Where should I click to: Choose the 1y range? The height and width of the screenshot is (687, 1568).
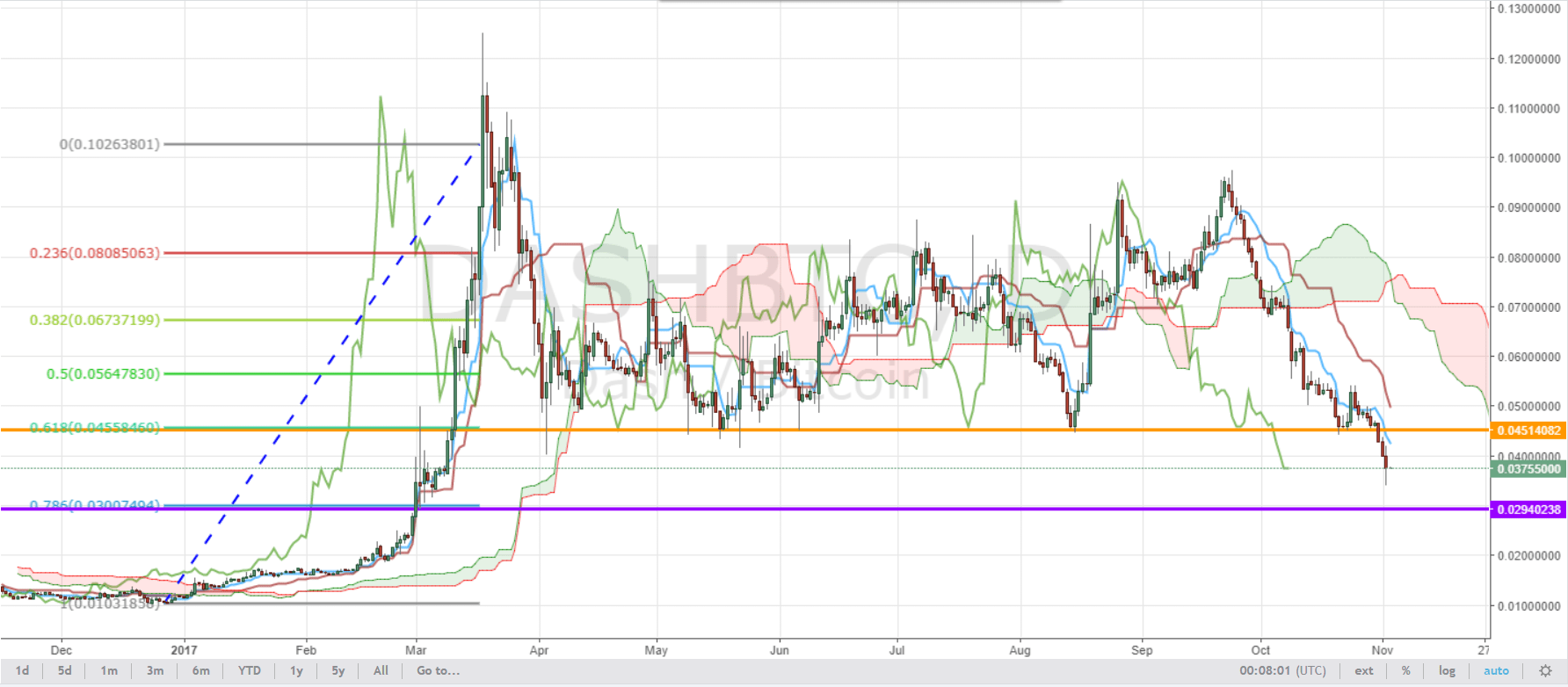296,671
